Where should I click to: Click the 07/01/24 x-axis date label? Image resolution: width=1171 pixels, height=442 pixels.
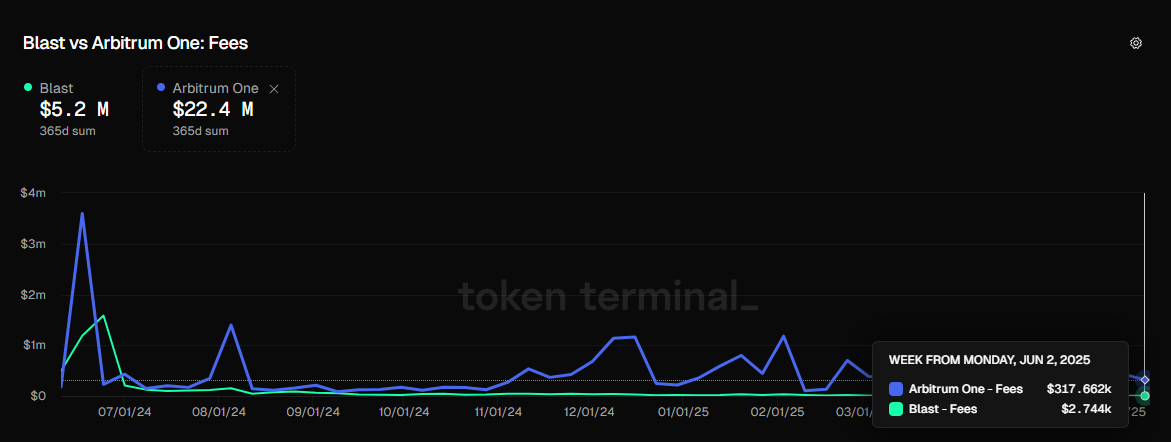click(x=125, y=410)
